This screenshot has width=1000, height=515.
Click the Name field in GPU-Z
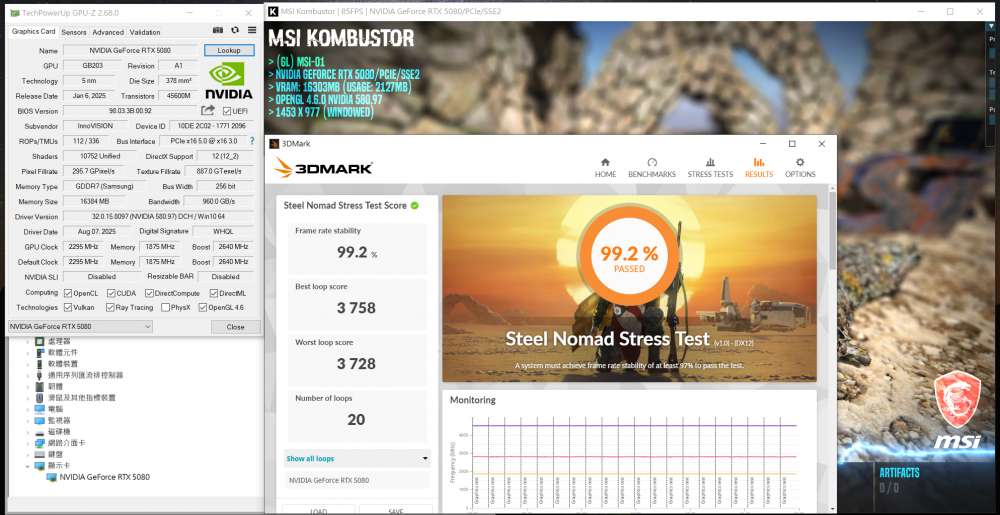click(130, 50)
